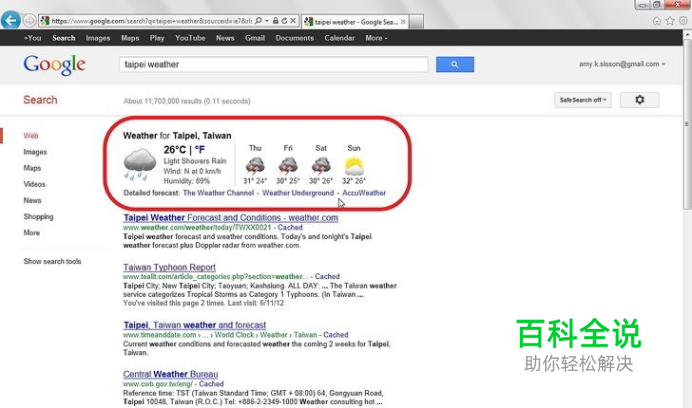Open Calendar in Google top bar

(339, 38)
